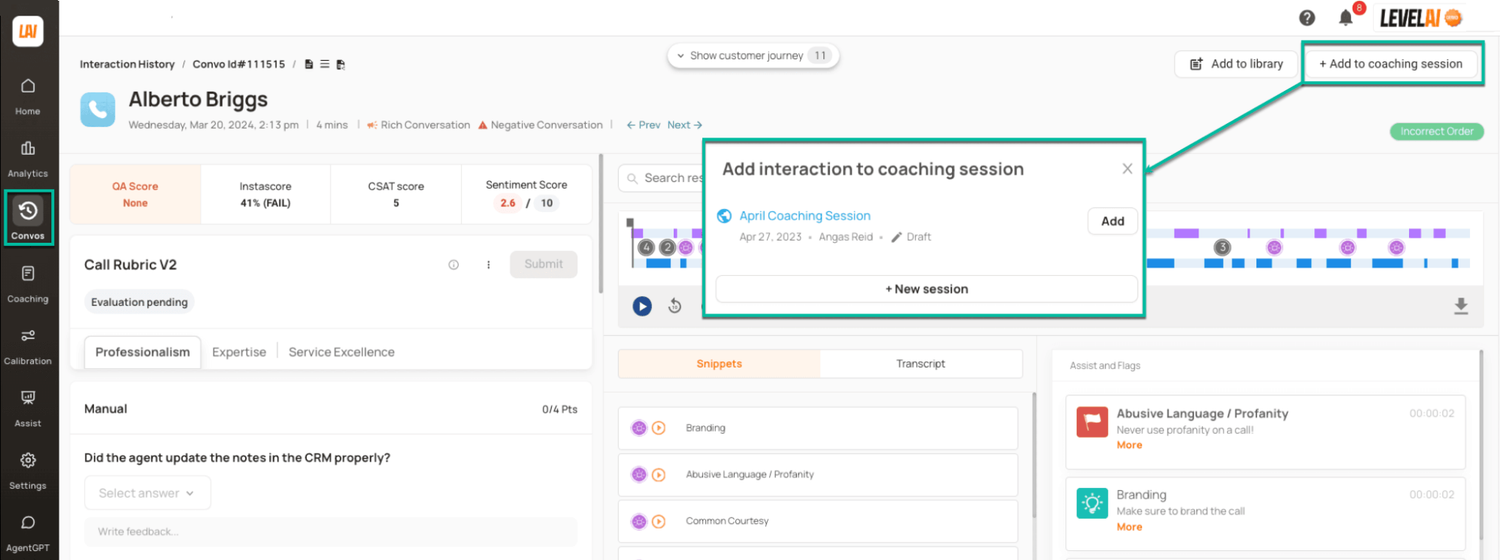Click the LEVEL AI account logo
This screenshot has width=1500, height=560.
(x=1420, y=17)
